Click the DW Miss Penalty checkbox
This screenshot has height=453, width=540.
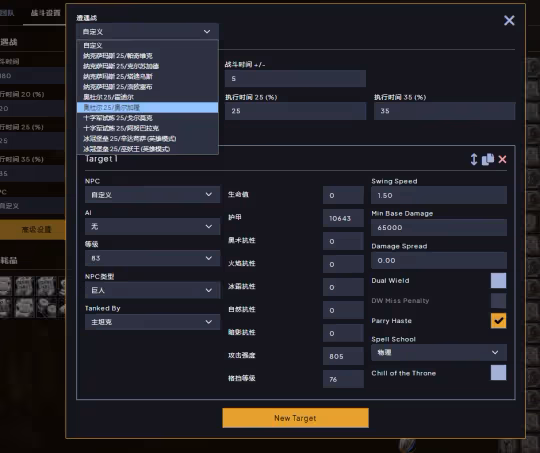point(498,300)
